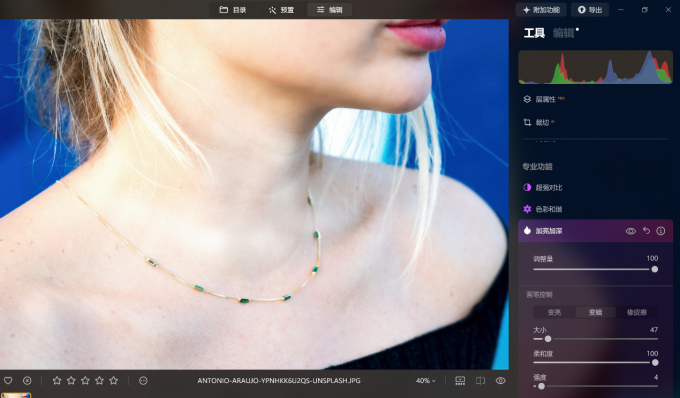The height and width of the screenshot is (398, 680).
Task: Select the 变亮 (Lighten) brush mode
Action: coord(554,312)
